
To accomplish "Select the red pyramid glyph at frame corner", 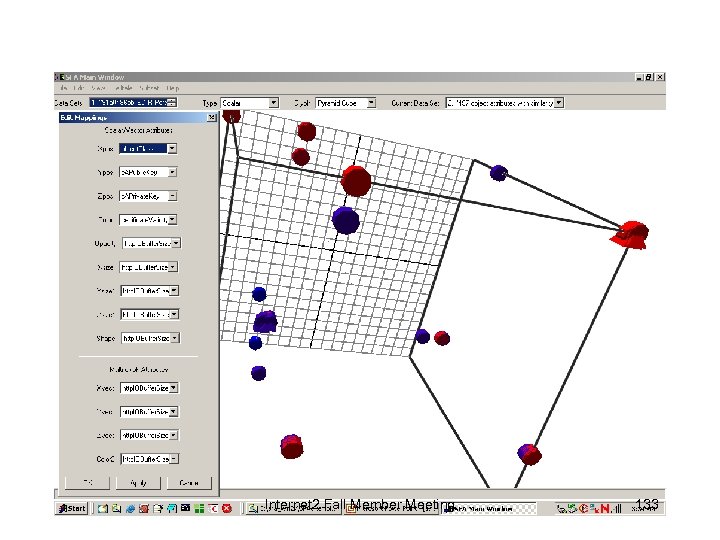I will click(x=630, y=235).
